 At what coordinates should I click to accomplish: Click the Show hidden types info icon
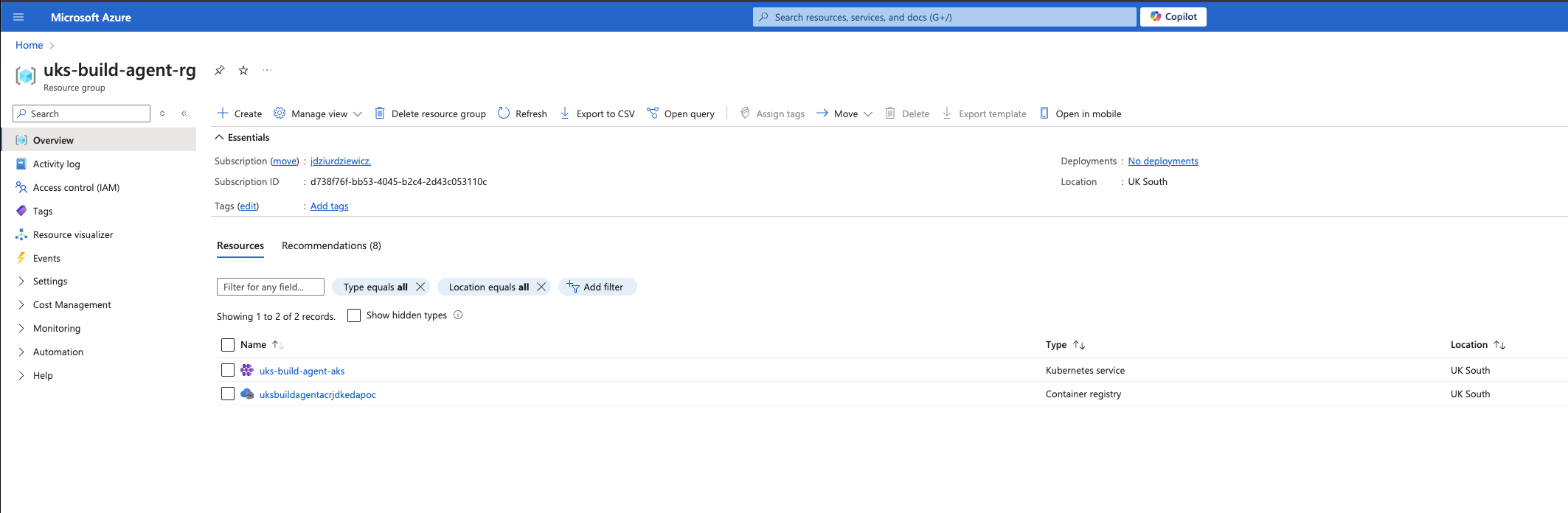[x=458, y=315]
